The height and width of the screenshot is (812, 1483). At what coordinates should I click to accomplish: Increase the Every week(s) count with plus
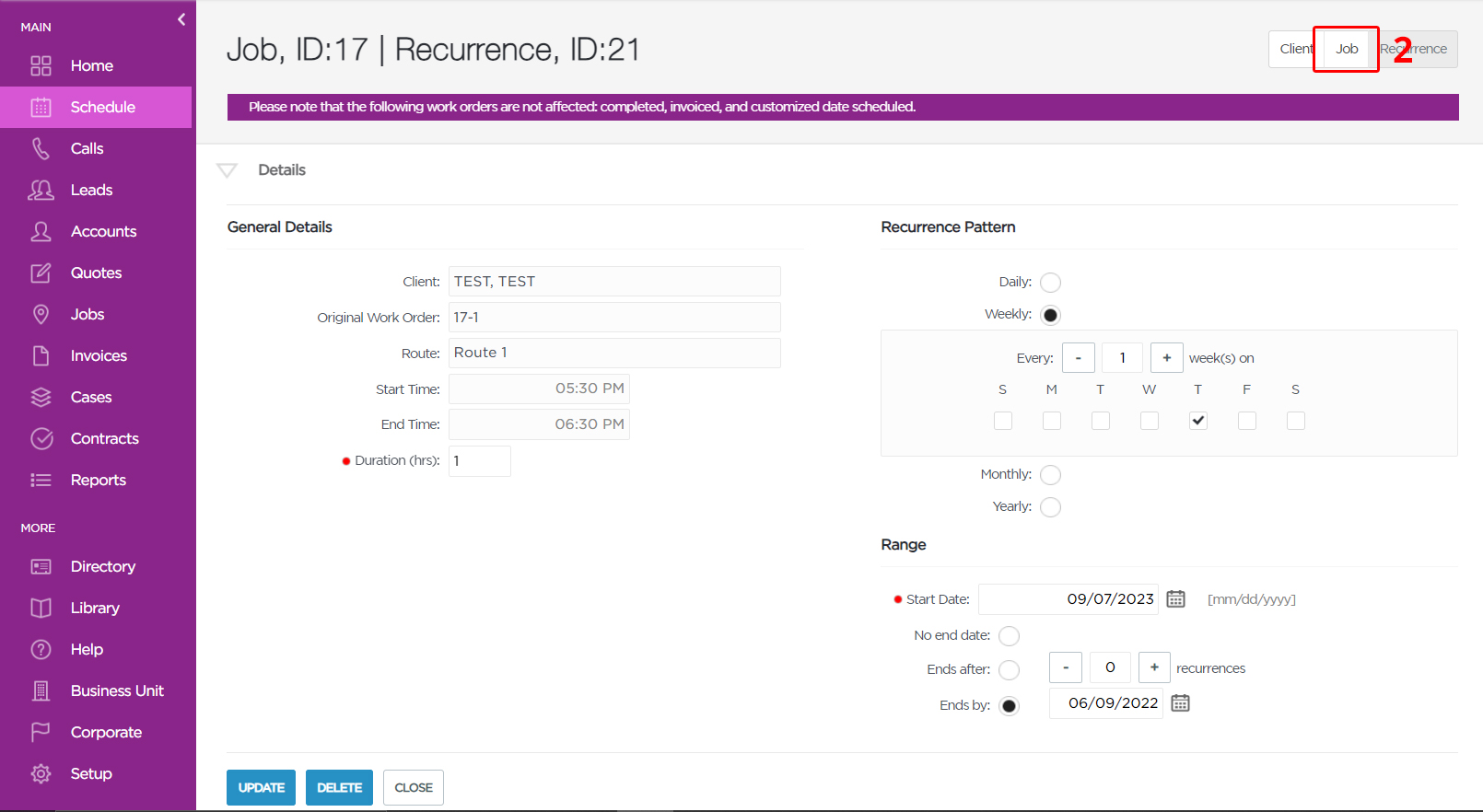coord(1167,358)
